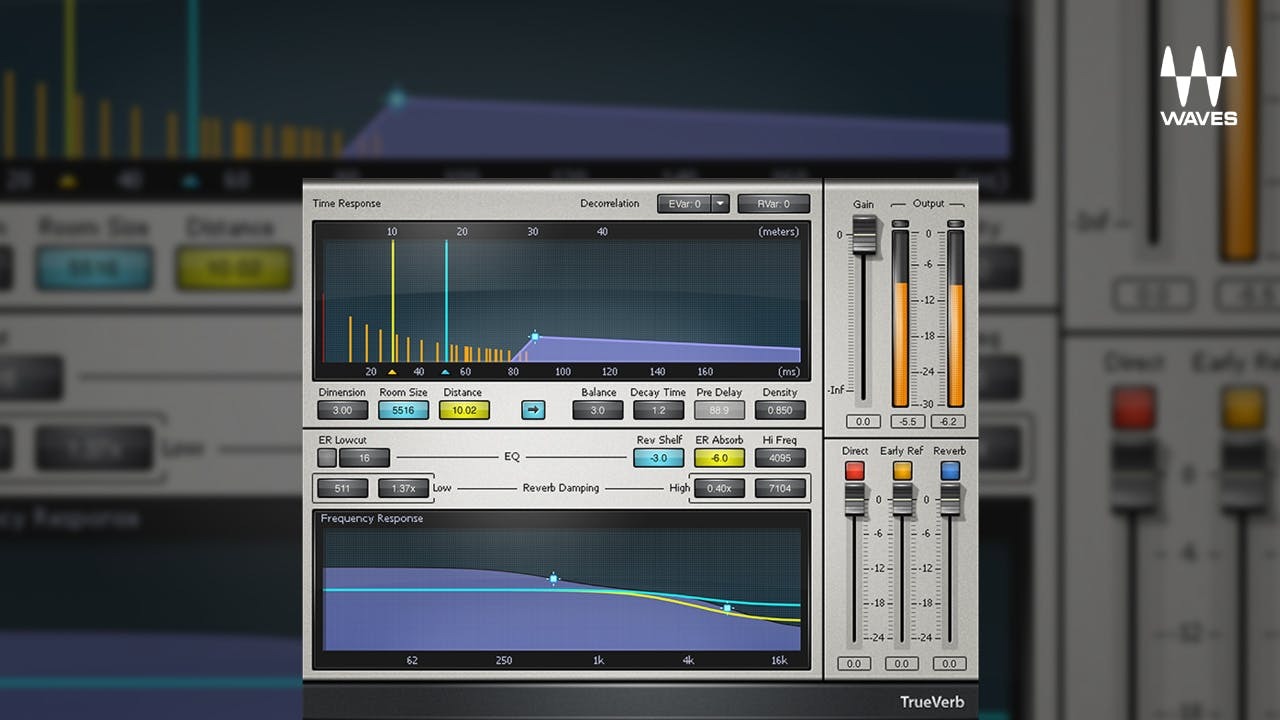The width and height of the screenshot is (1280, 720).
Task: Click the cyan triangle marker below the time axis
Action: [447, 371]
